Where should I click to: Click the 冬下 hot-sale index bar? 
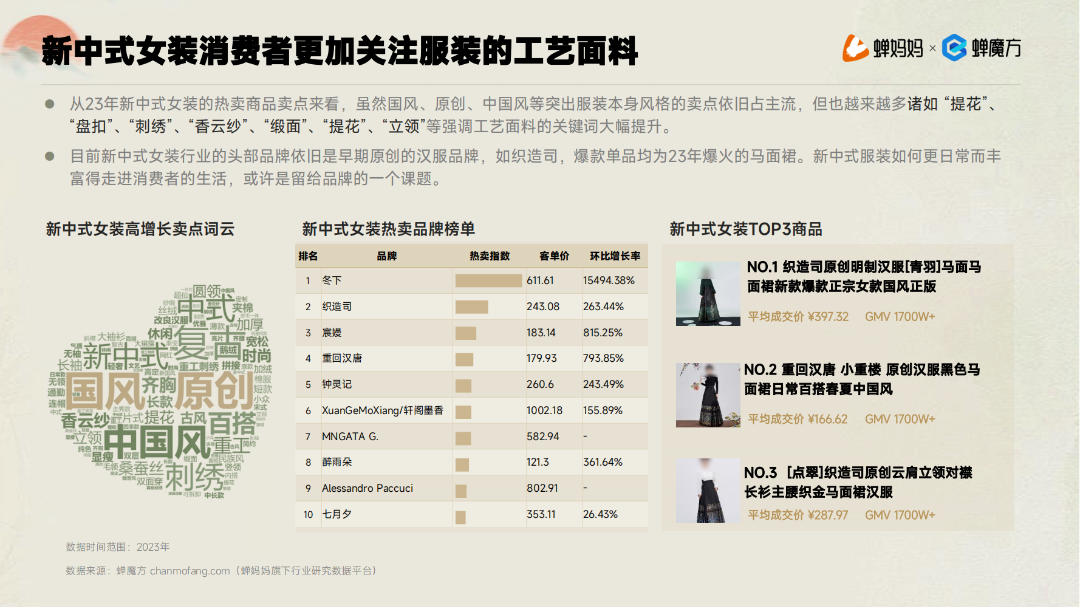point(488,280)
